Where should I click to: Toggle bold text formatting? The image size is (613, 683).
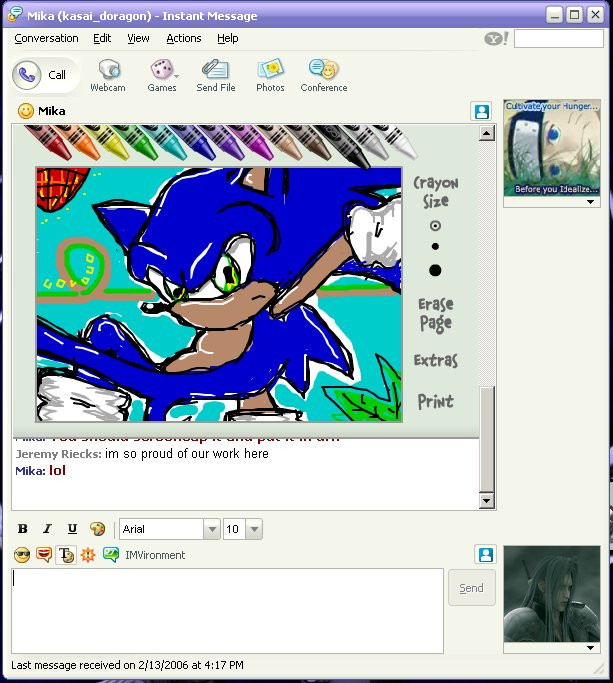(23, 529)
